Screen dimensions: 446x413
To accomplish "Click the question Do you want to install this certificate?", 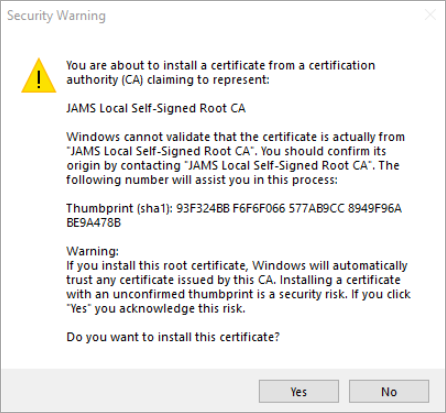I will click(x=173, y=337).
